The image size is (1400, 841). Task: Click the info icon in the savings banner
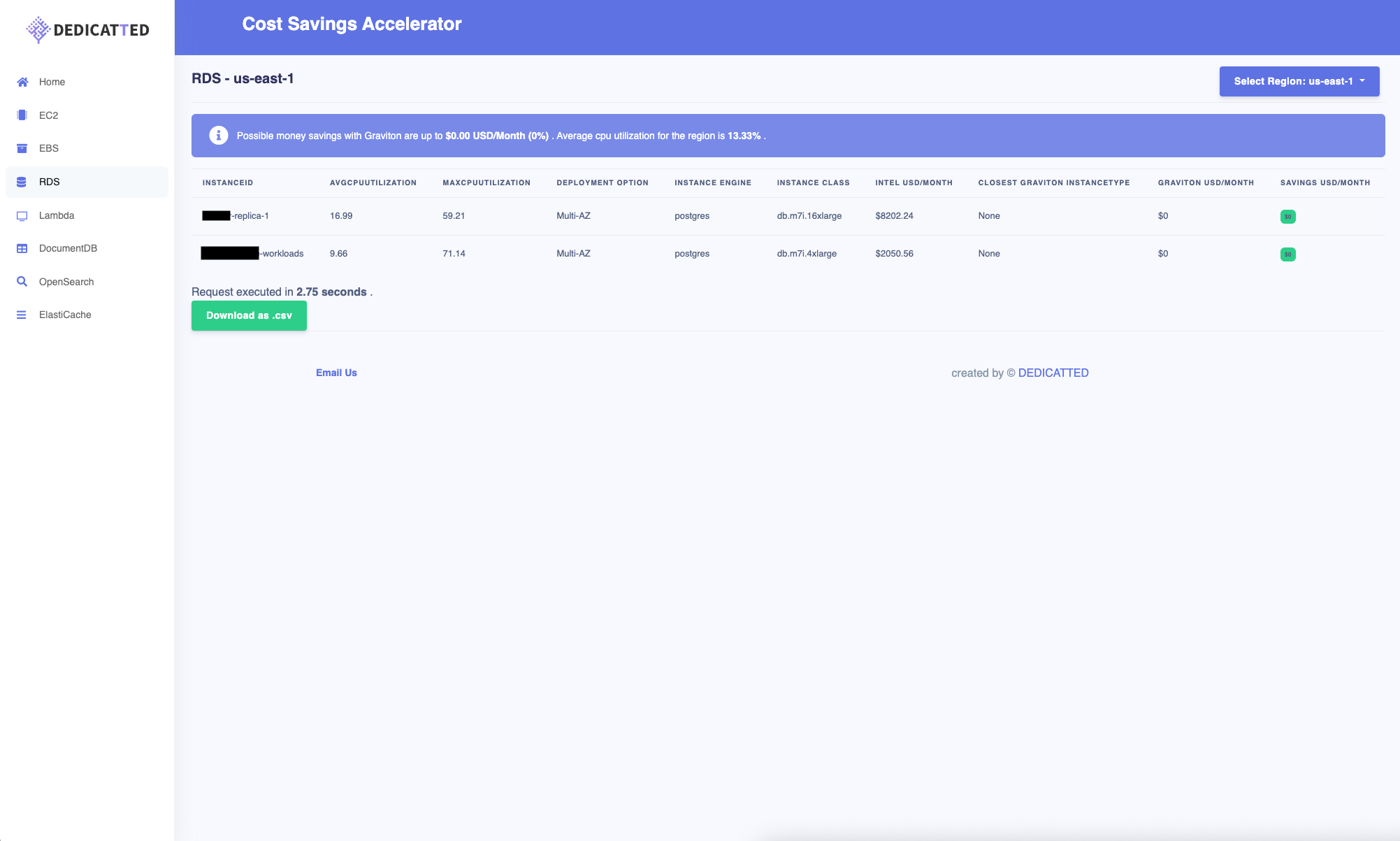(219, 136)
